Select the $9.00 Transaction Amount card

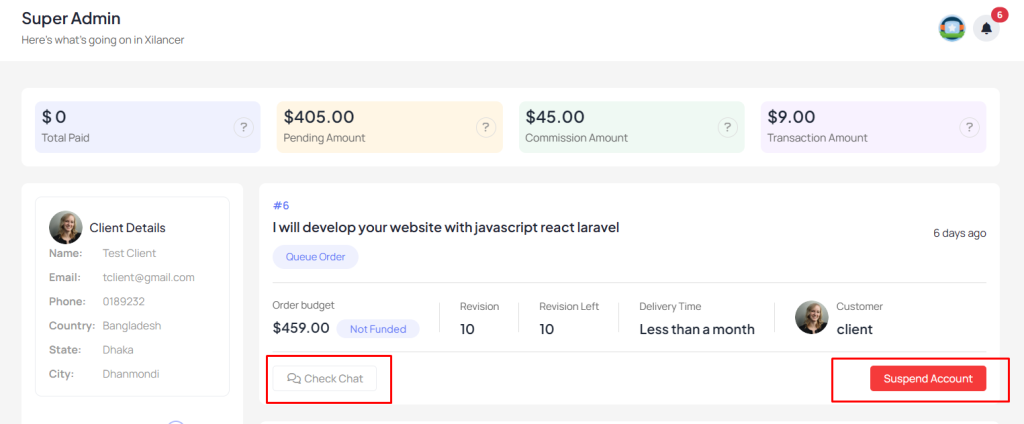(x=873, y=127)
